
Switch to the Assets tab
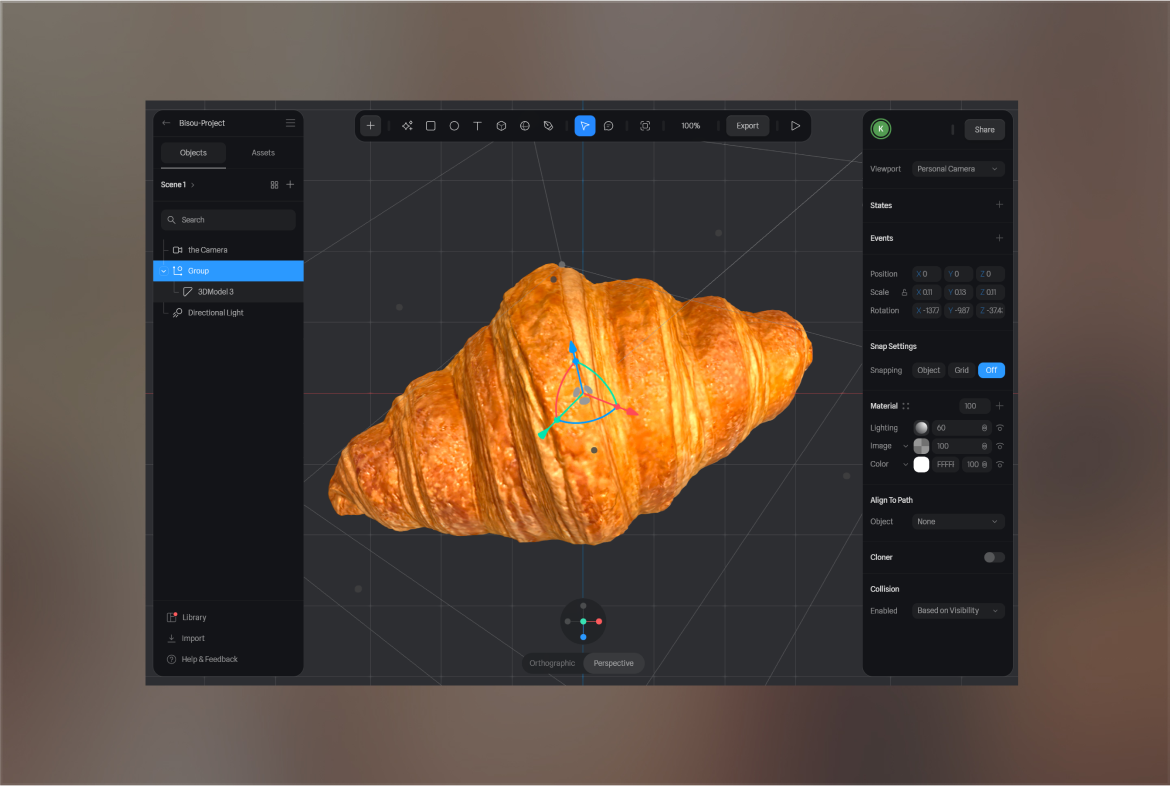point(263,153)
